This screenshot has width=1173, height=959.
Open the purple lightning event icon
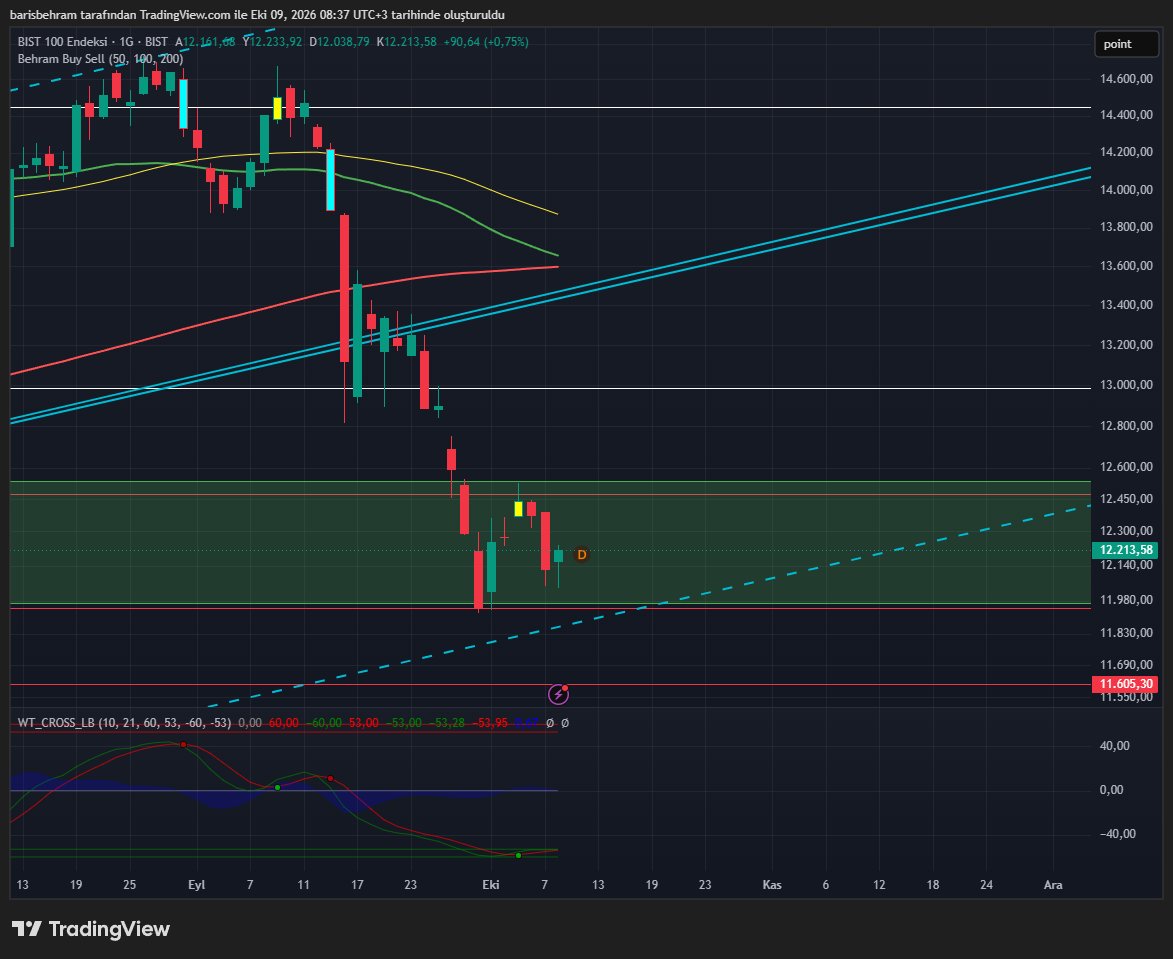coord(558,694)
